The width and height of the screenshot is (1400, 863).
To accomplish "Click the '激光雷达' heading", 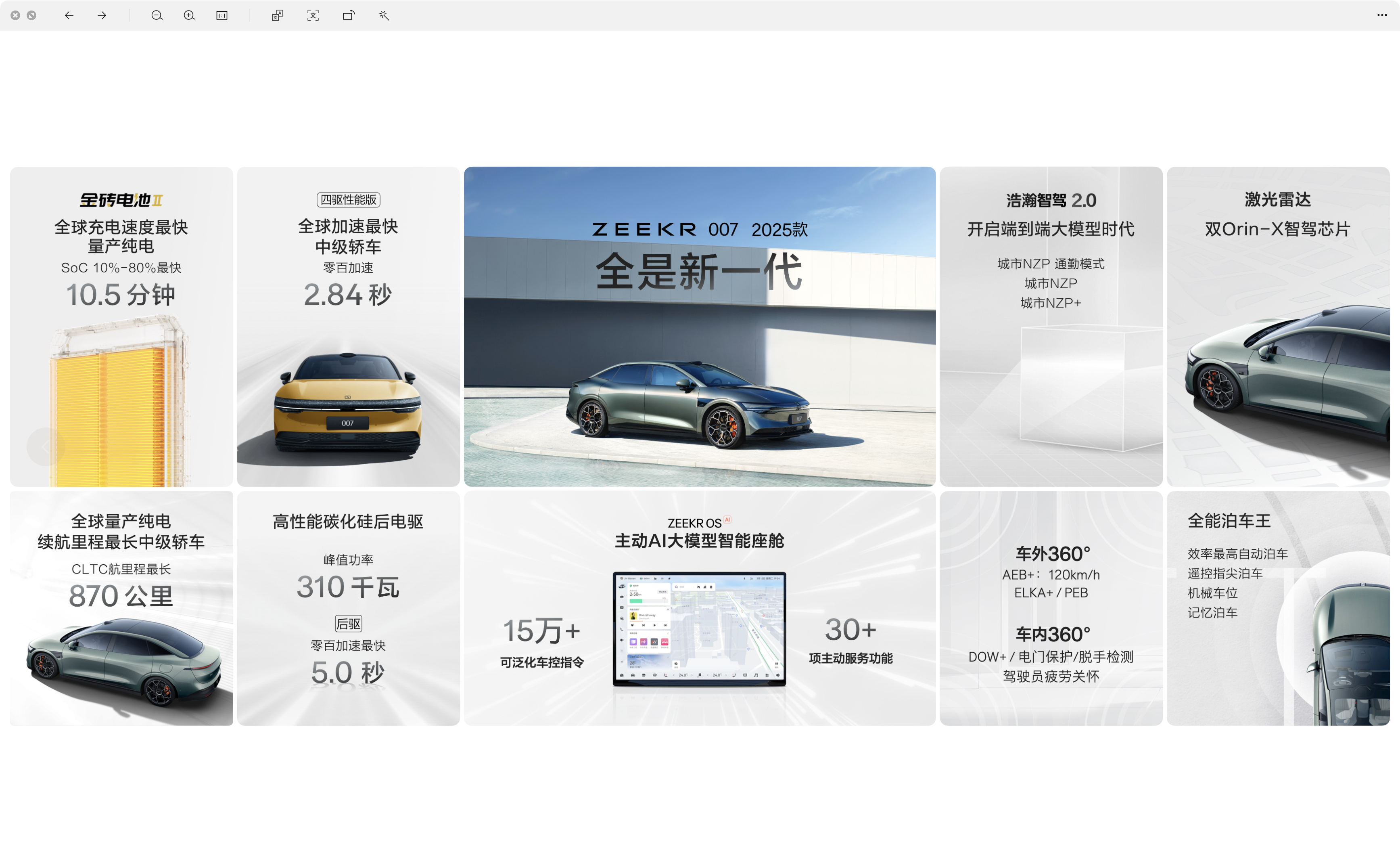I will coord(1277,200).
